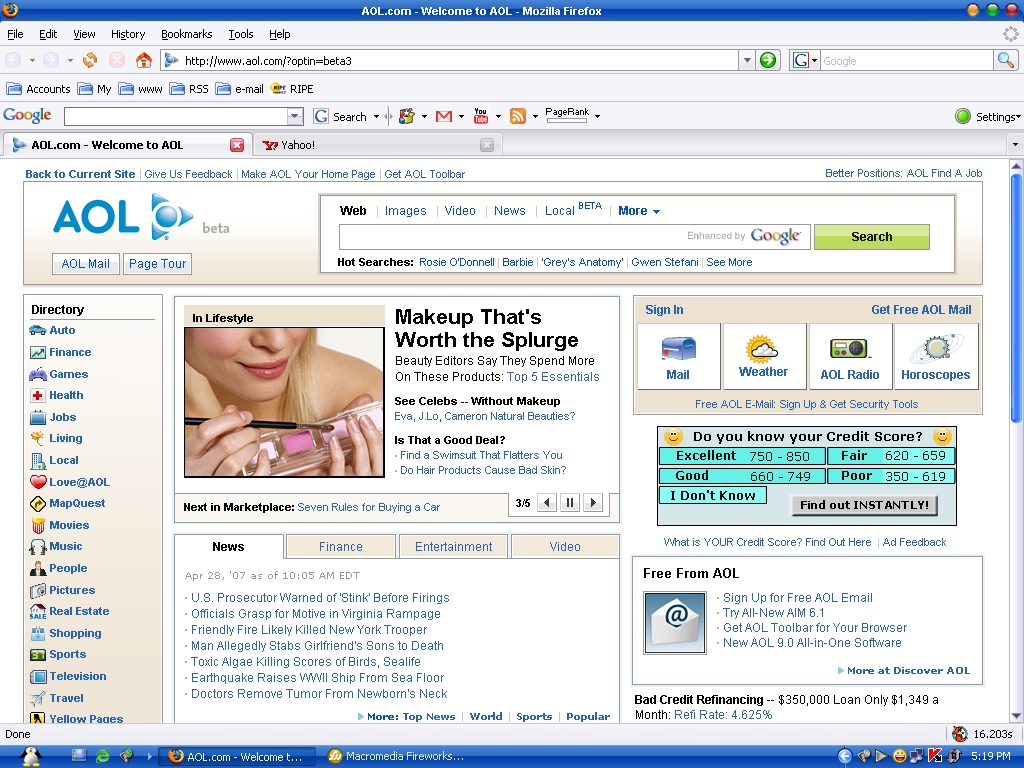Click the Auto car icon in Directory

pos(38,330)
